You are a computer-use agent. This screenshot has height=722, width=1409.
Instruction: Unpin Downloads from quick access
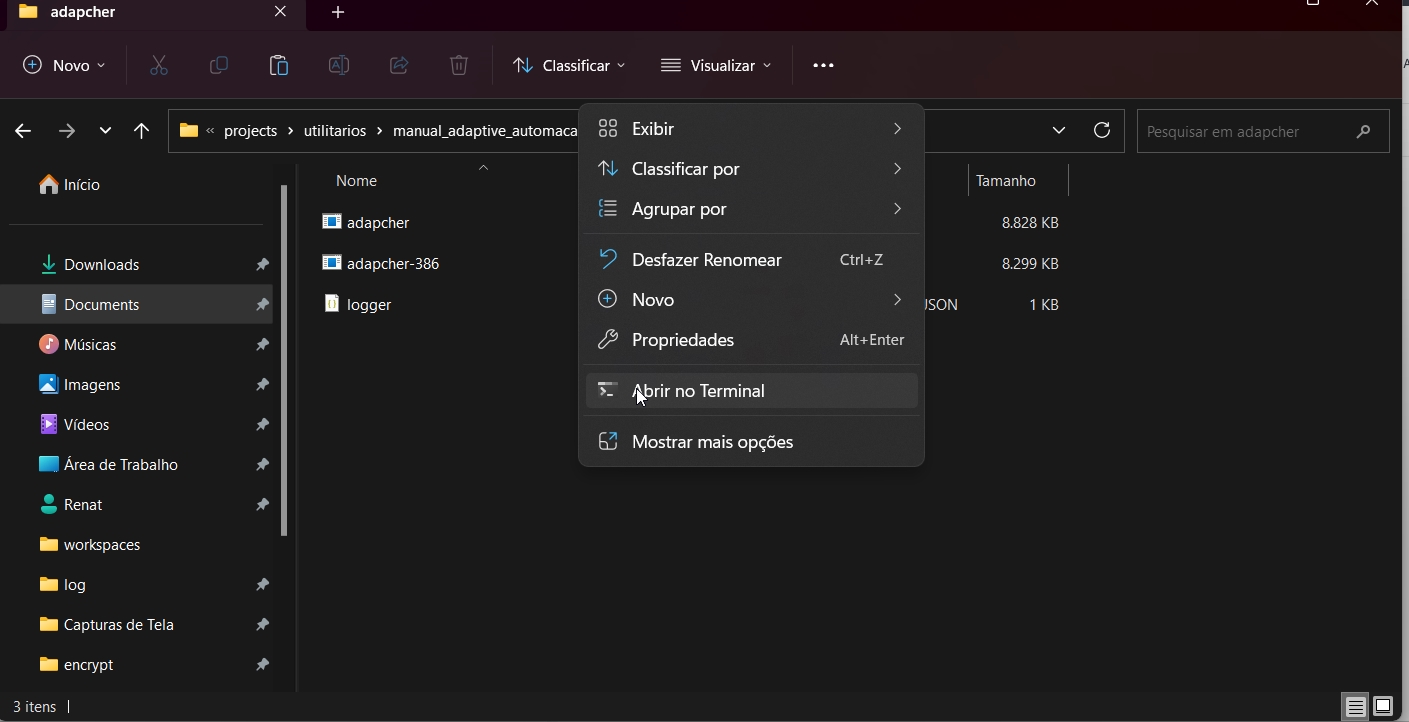(262, 265)
